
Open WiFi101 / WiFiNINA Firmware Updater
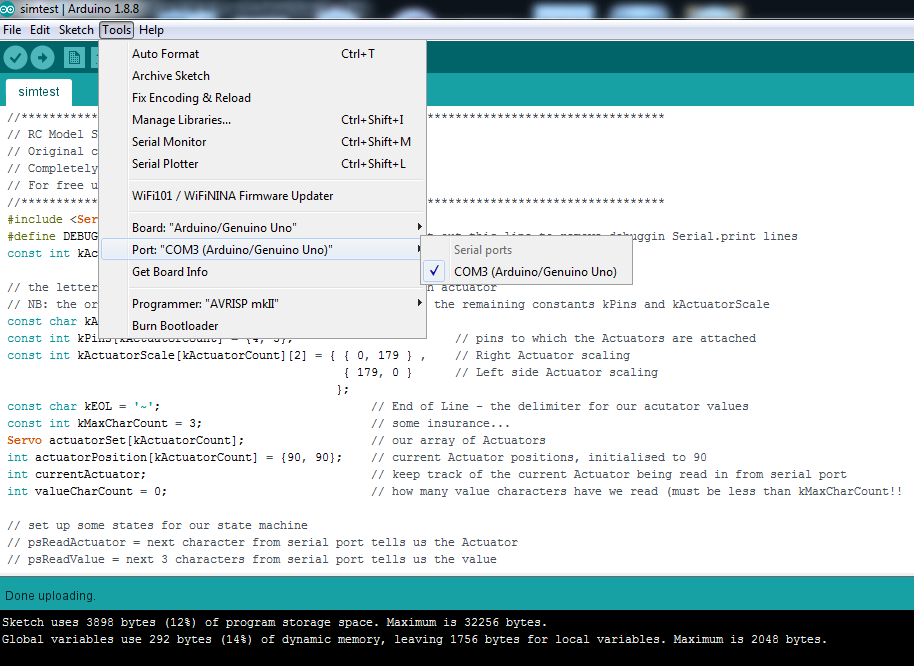[232, 196]
